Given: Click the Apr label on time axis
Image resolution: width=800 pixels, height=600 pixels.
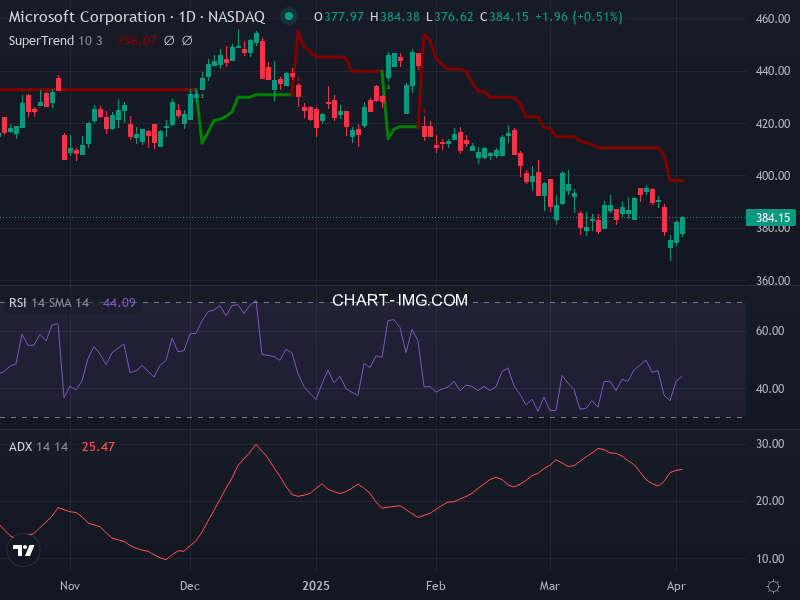Looking at the screenshot, I should (x=676, y=586).
